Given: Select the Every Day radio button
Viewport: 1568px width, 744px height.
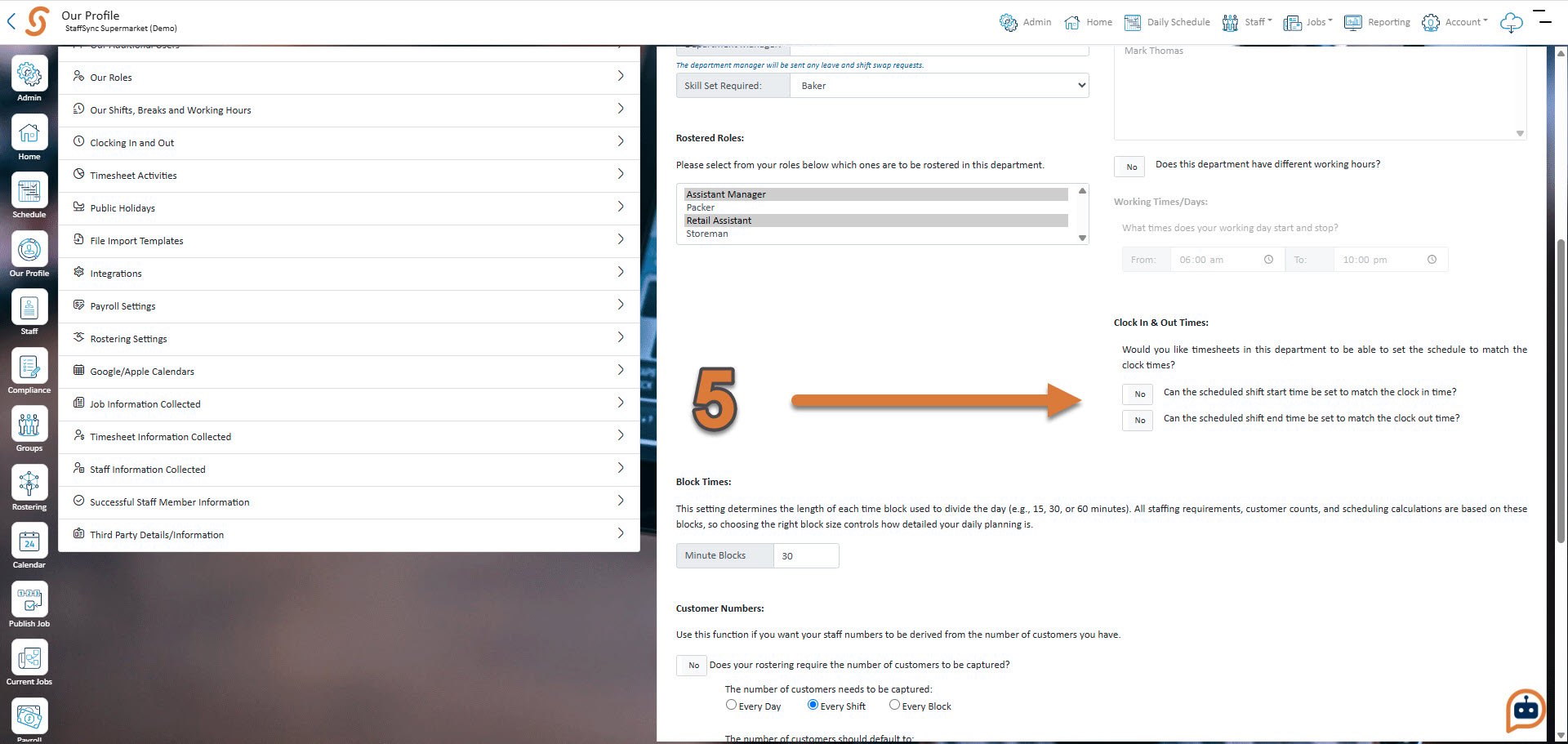Looking at the screenshot, I should 731,705.
